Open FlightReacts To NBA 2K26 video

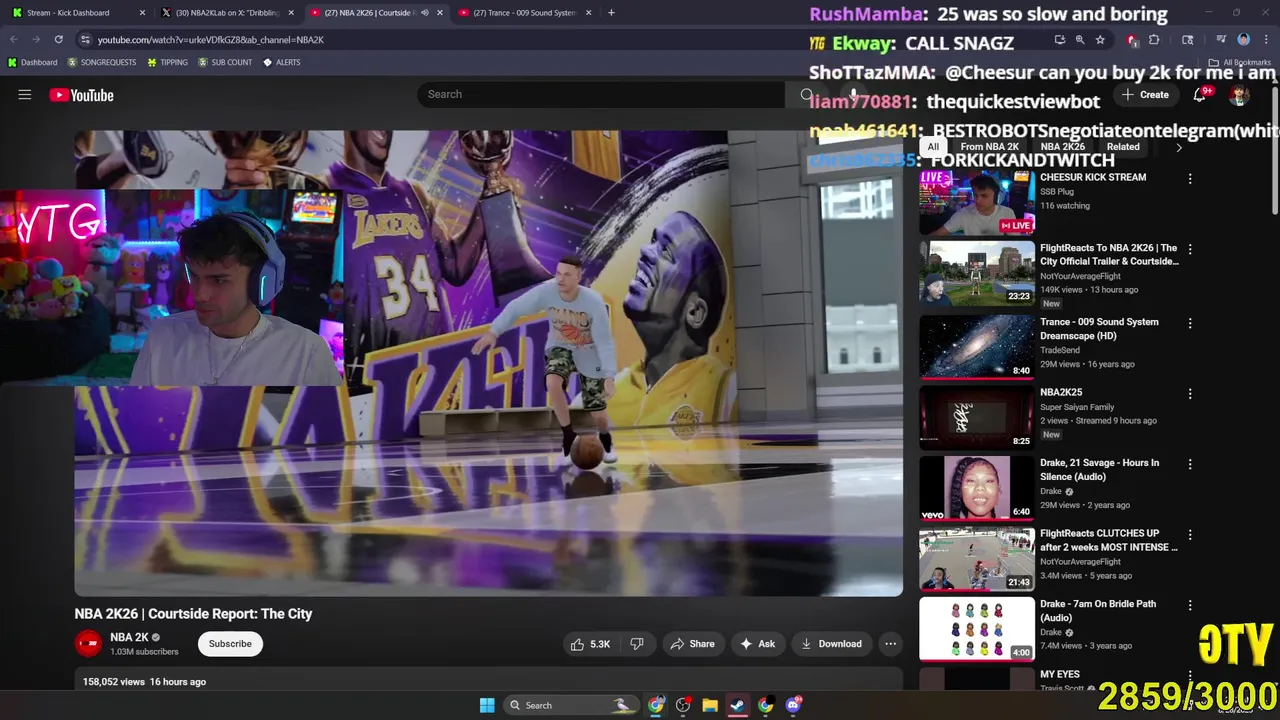click(977, 273)
